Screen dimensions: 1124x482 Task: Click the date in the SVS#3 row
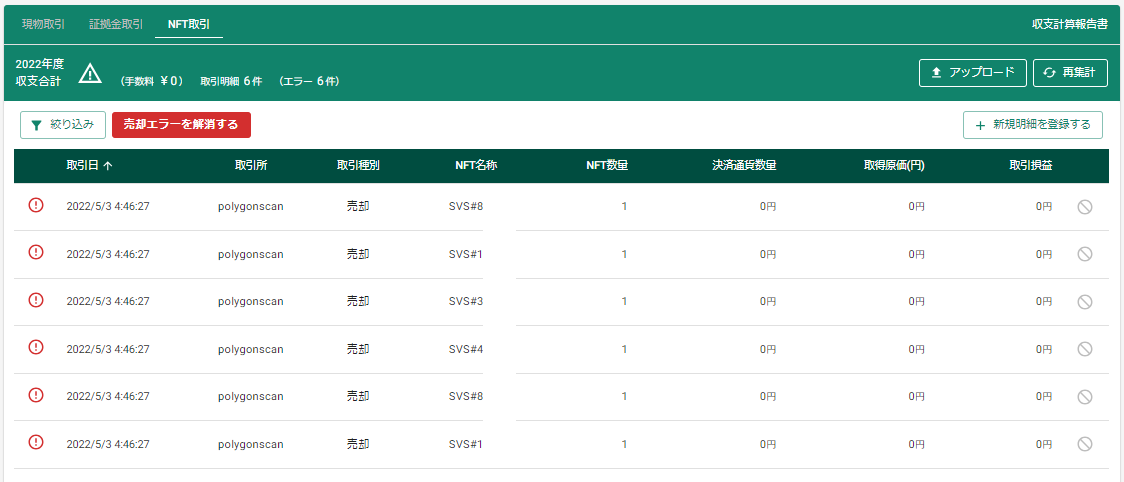point(108,301)
